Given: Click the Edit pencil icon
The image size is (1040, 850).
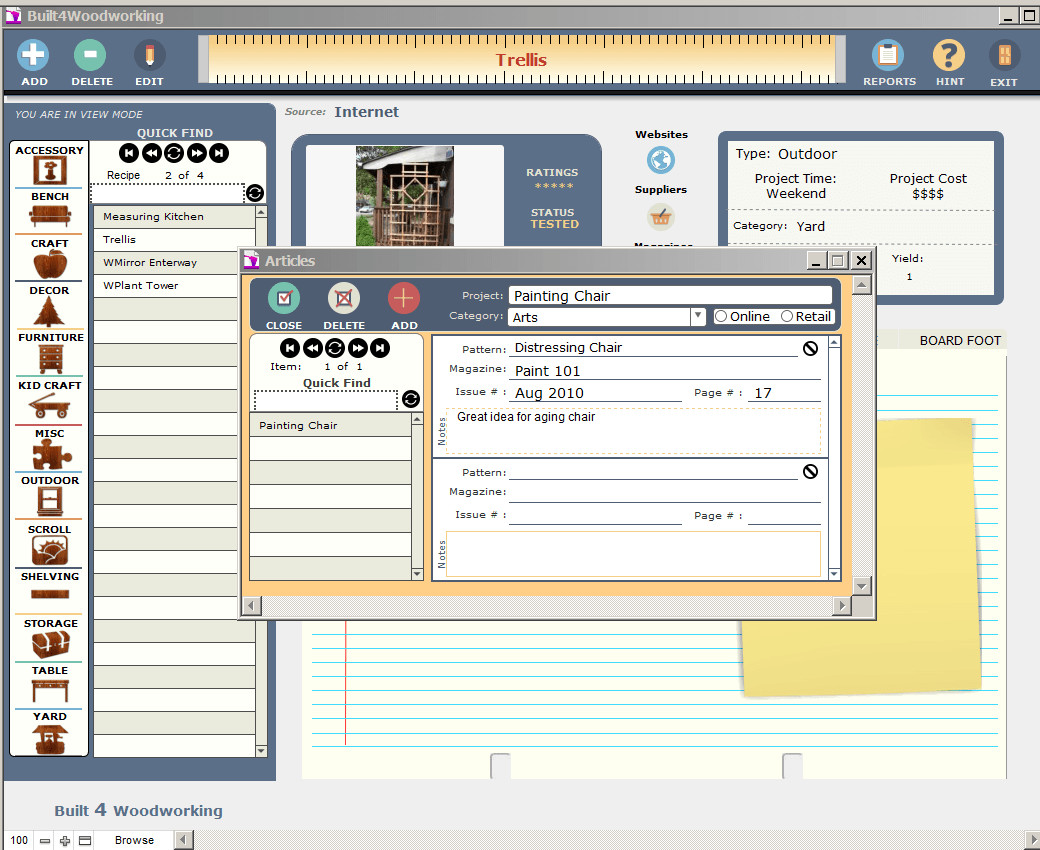Looking at the screenshot, I should [x=149, y=56].
